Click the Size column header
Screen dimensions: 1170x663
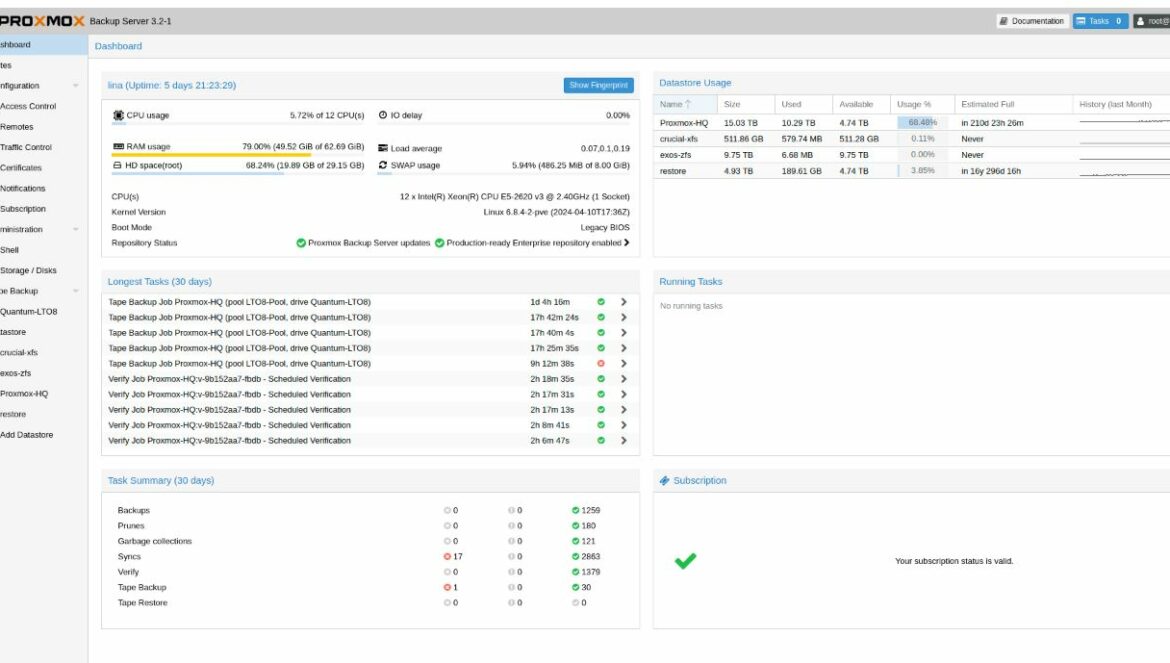coord(745,104)
